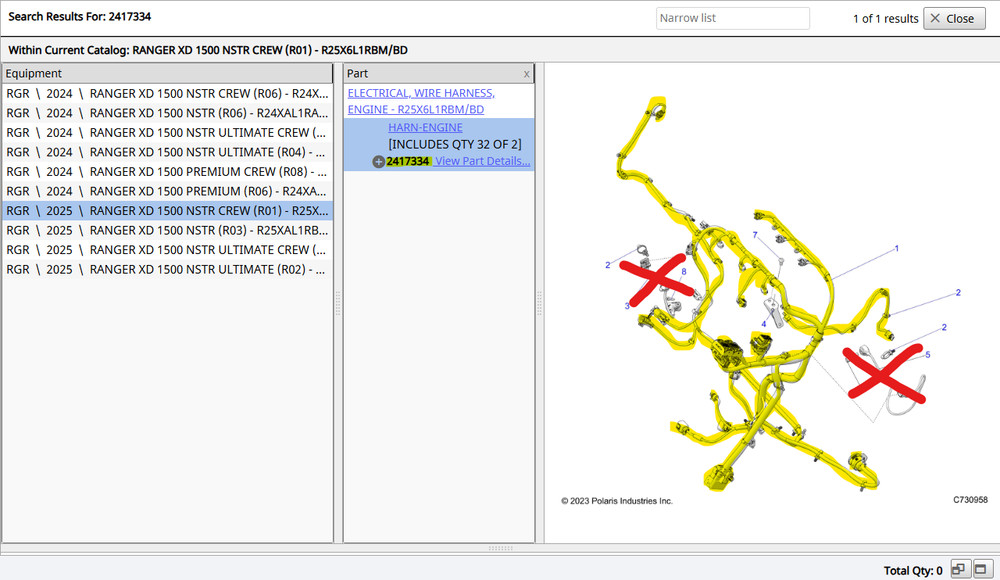
Task: Click callout number 3 on diagram
Action: click(627, 306)
